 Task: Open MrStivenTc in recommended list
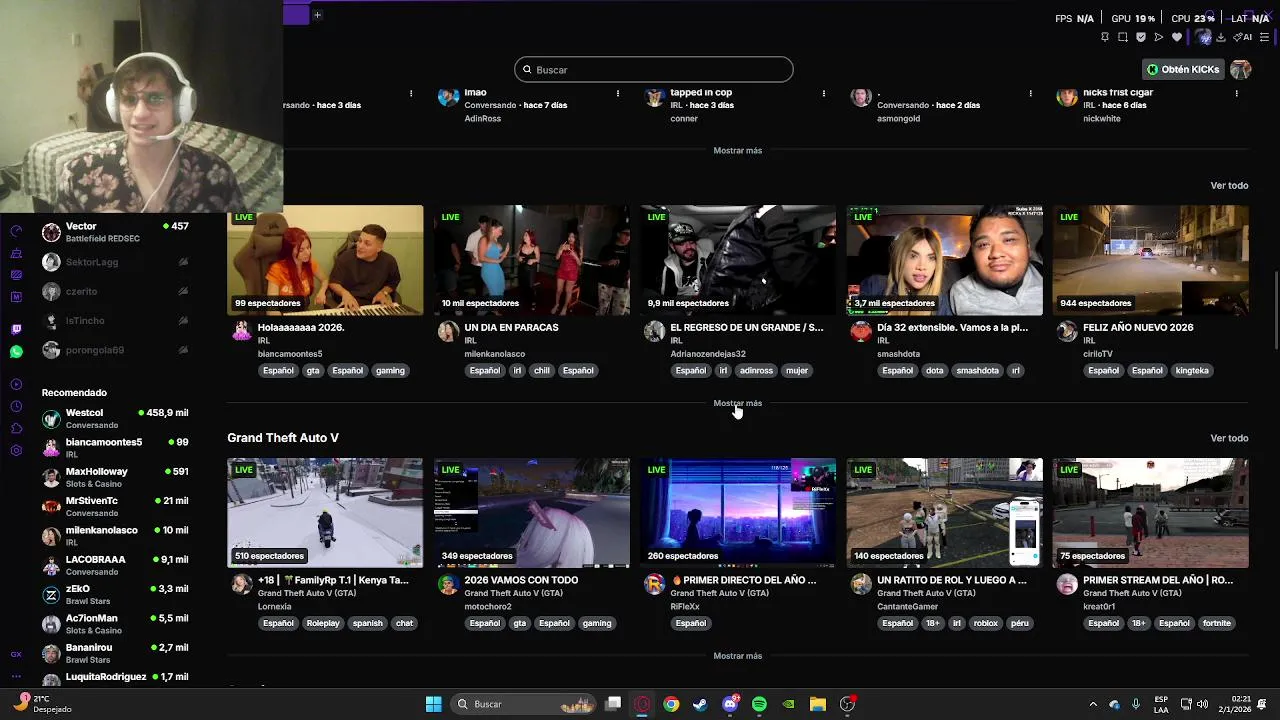(x=115, y=506)
